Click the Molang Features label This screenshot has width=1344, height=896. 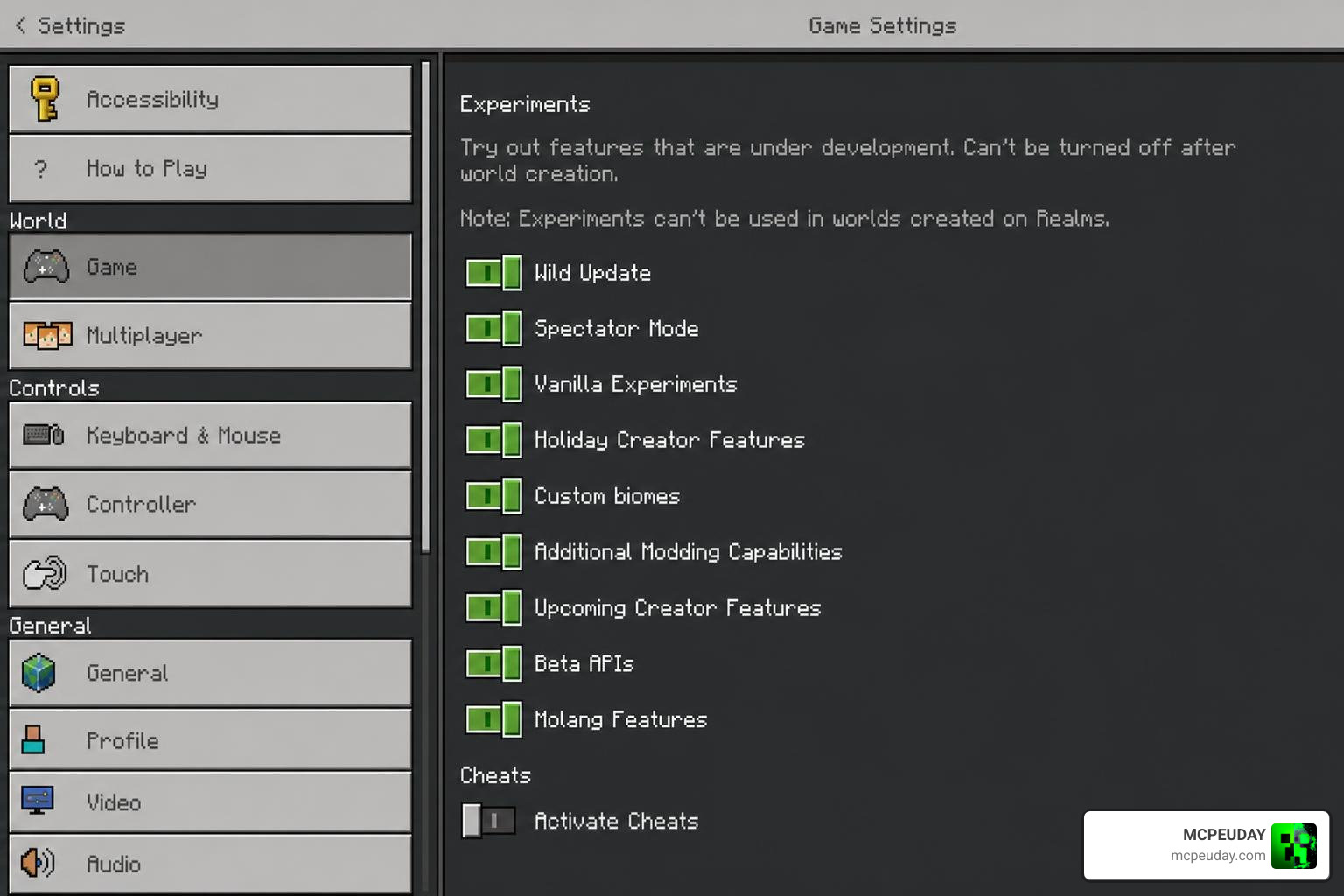[621, 720]
